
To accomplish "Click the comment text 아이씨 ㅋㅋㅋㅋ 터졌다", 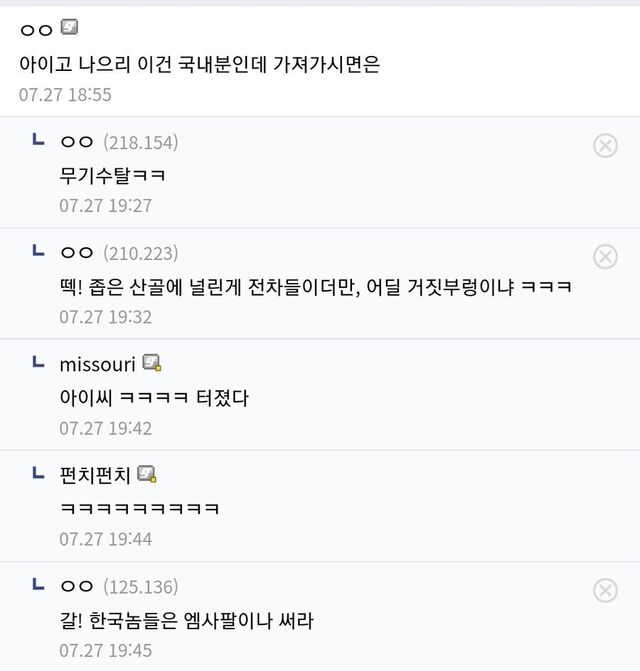I will click(153, 397).
